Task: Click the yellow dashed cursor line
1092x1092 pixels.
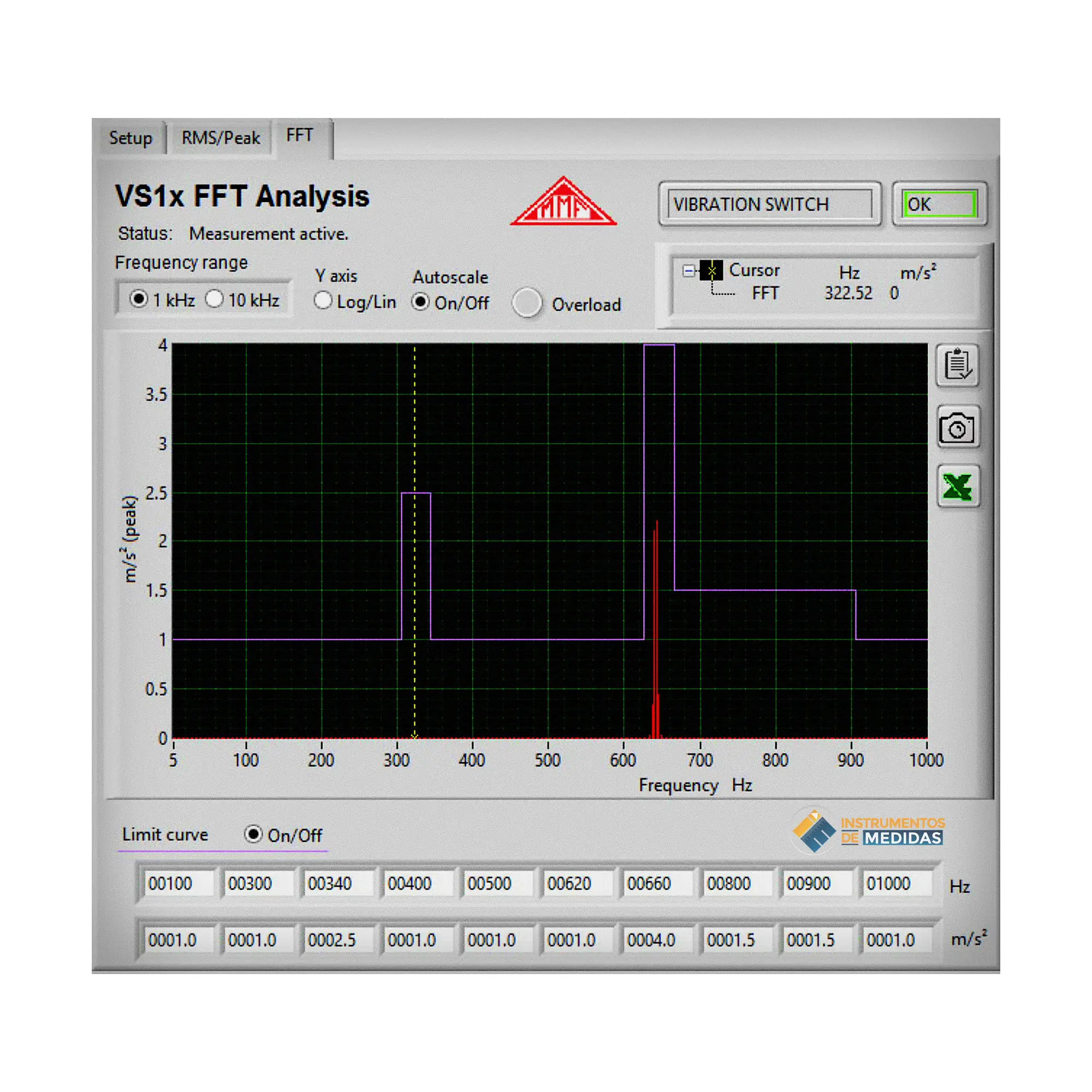Action: 414,542
